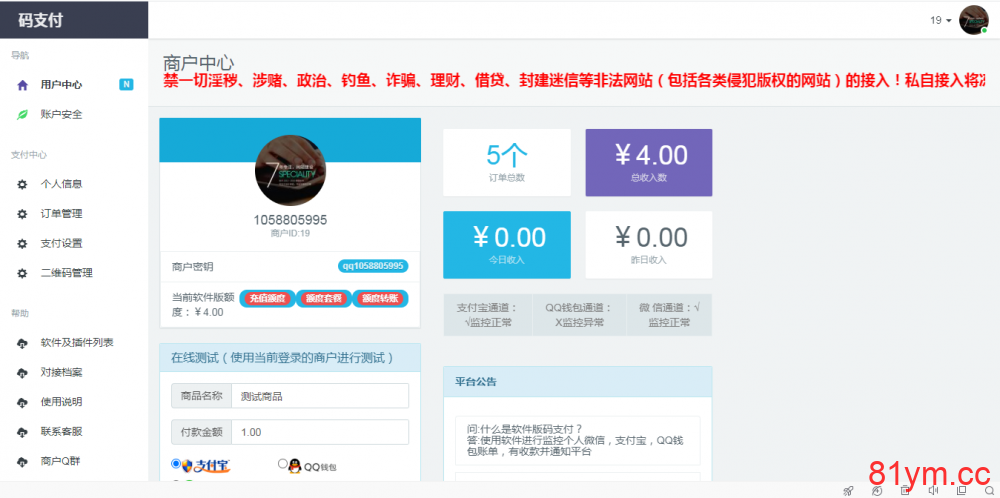
Task: Click the cloud icon beside 联系客服
Action: pos(22,432)
